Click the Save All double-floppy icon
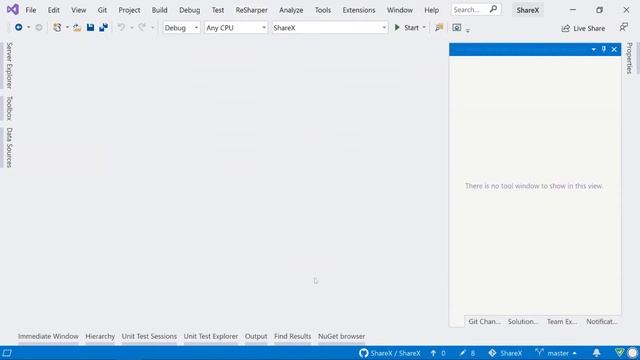The height and width of the screenshot is (360, 640). (x=103, y=27)
